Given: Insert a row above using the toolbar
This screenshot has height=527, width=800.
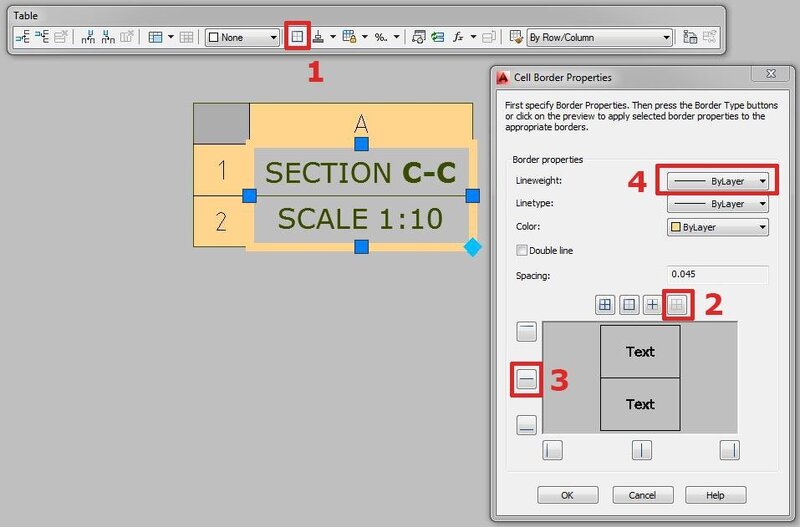Looking at the screenshot, I should (23, 37).
